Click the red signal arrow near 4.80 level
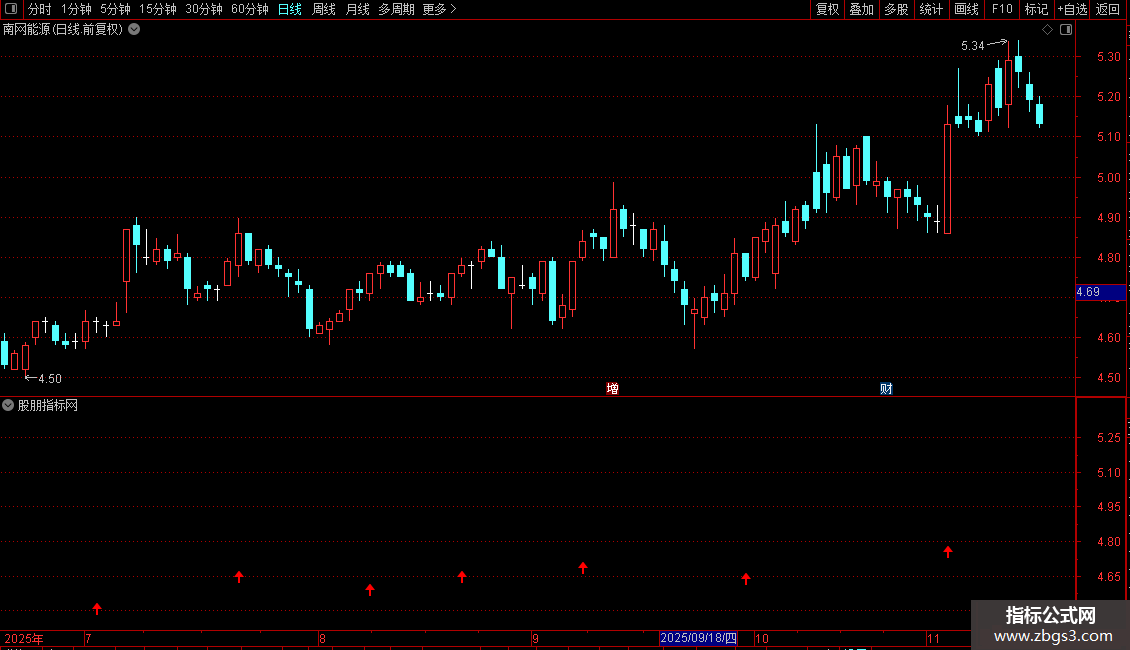Image resolution: width=1130 pixels, height=650 pixels. pyautogui.click(x=948, y=552)
